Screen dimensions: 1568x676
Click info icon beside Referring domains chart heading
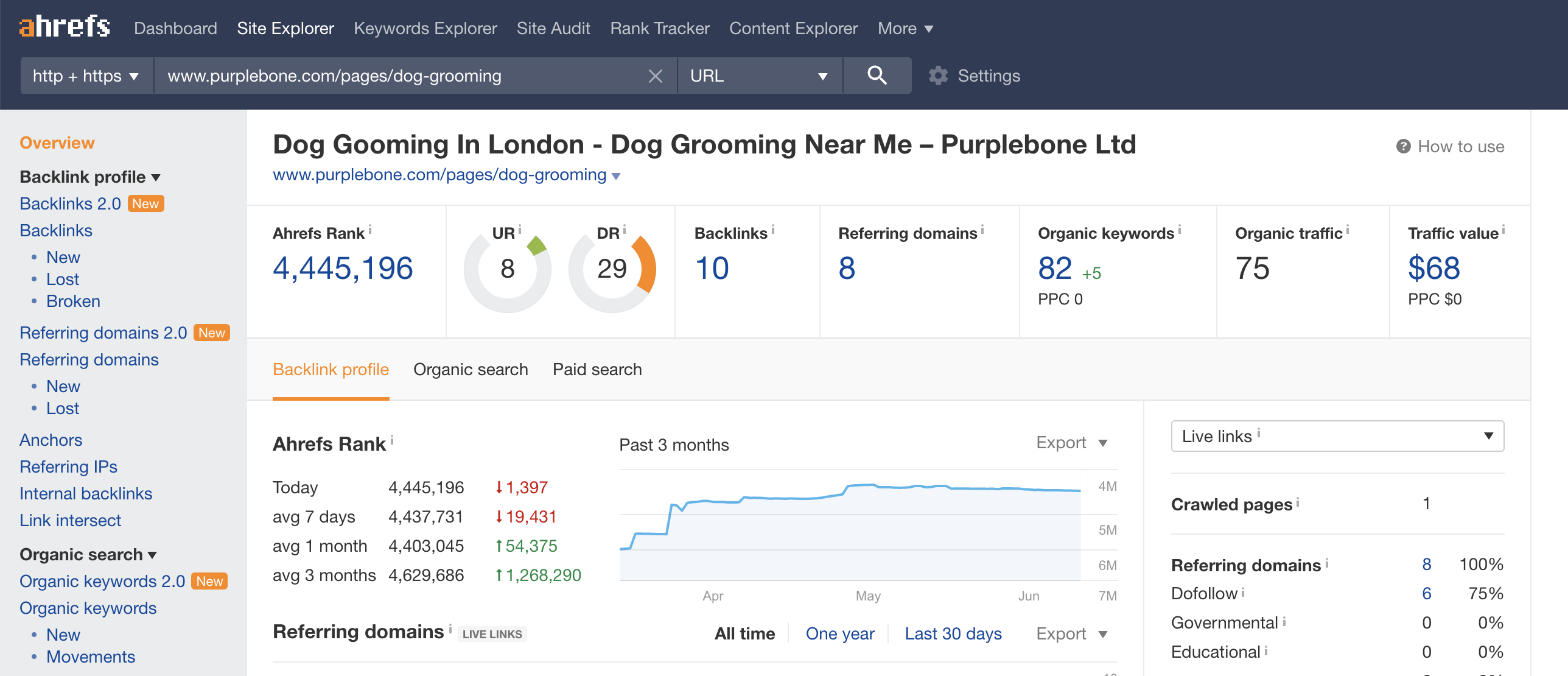click(450, 628)
